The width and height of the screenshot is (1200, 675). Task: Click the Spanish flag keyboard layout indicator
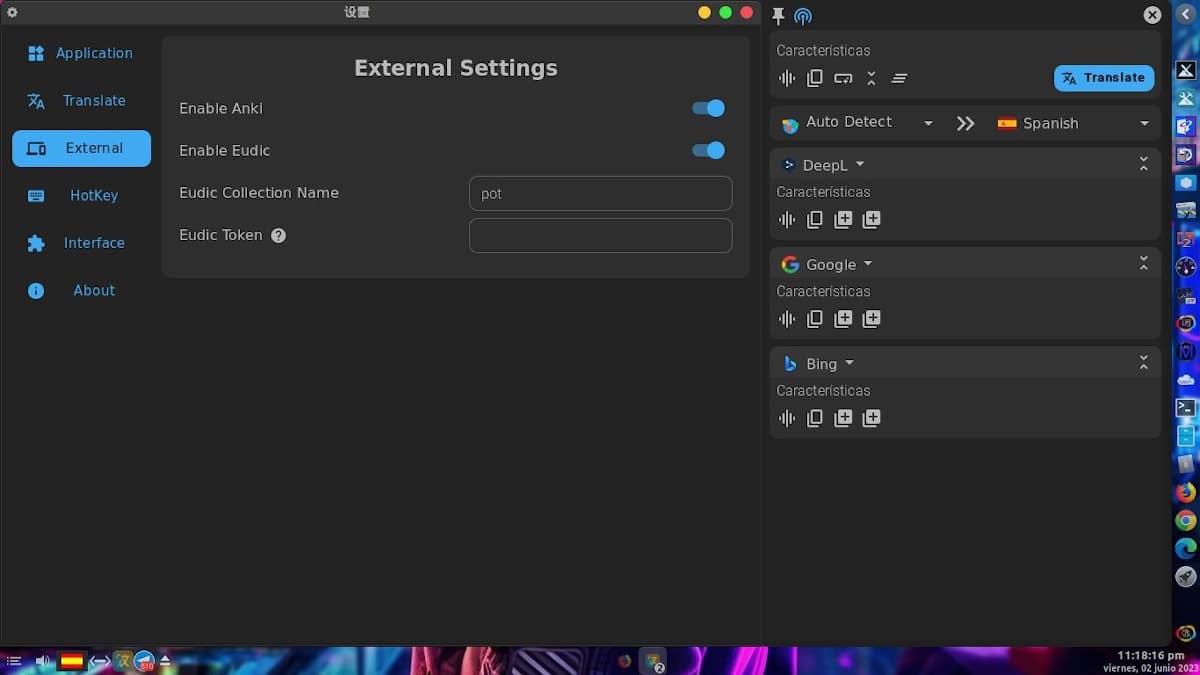point(71,661)
